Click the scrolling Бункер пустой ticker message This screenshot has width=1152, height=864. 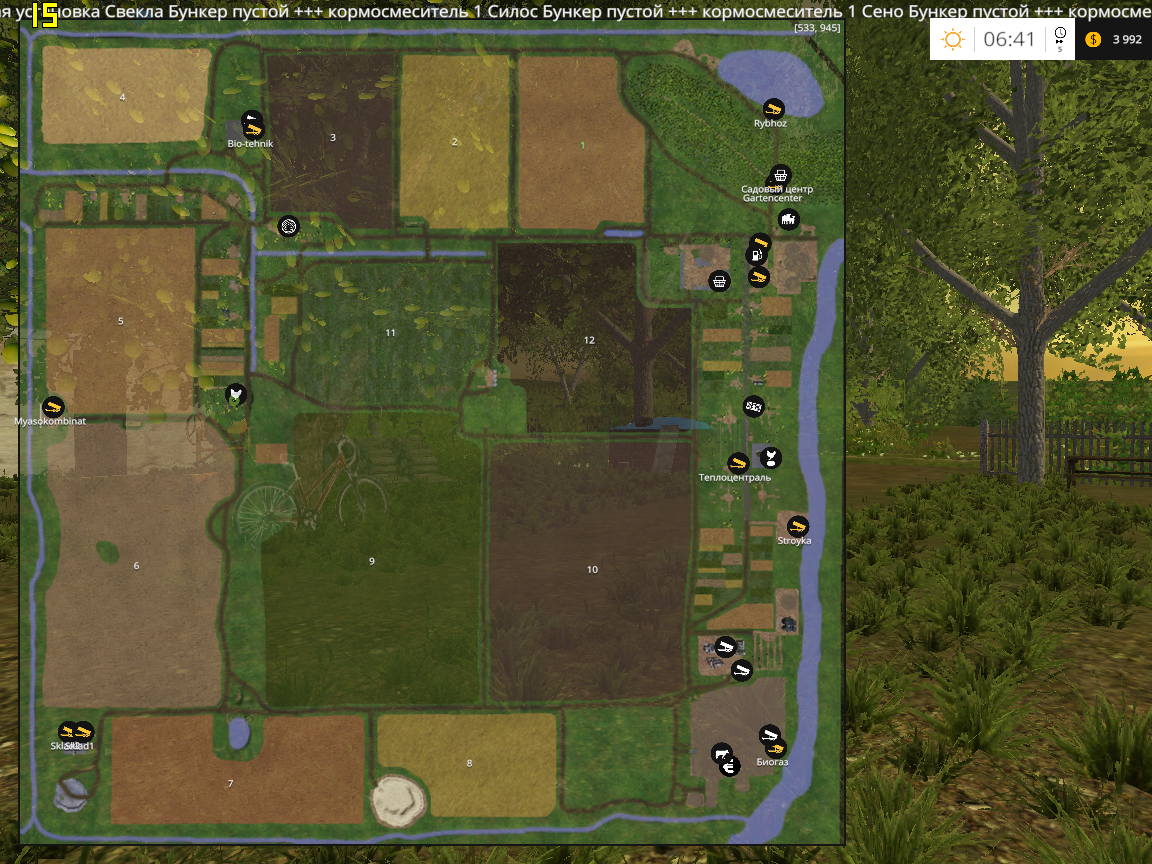576,12
